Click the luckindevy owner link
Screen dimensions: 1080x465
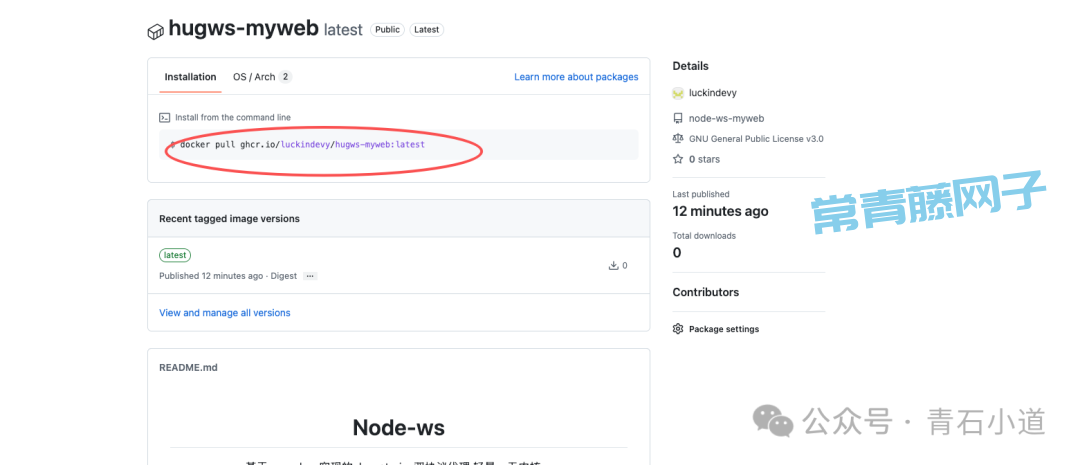tap(713, 93)
